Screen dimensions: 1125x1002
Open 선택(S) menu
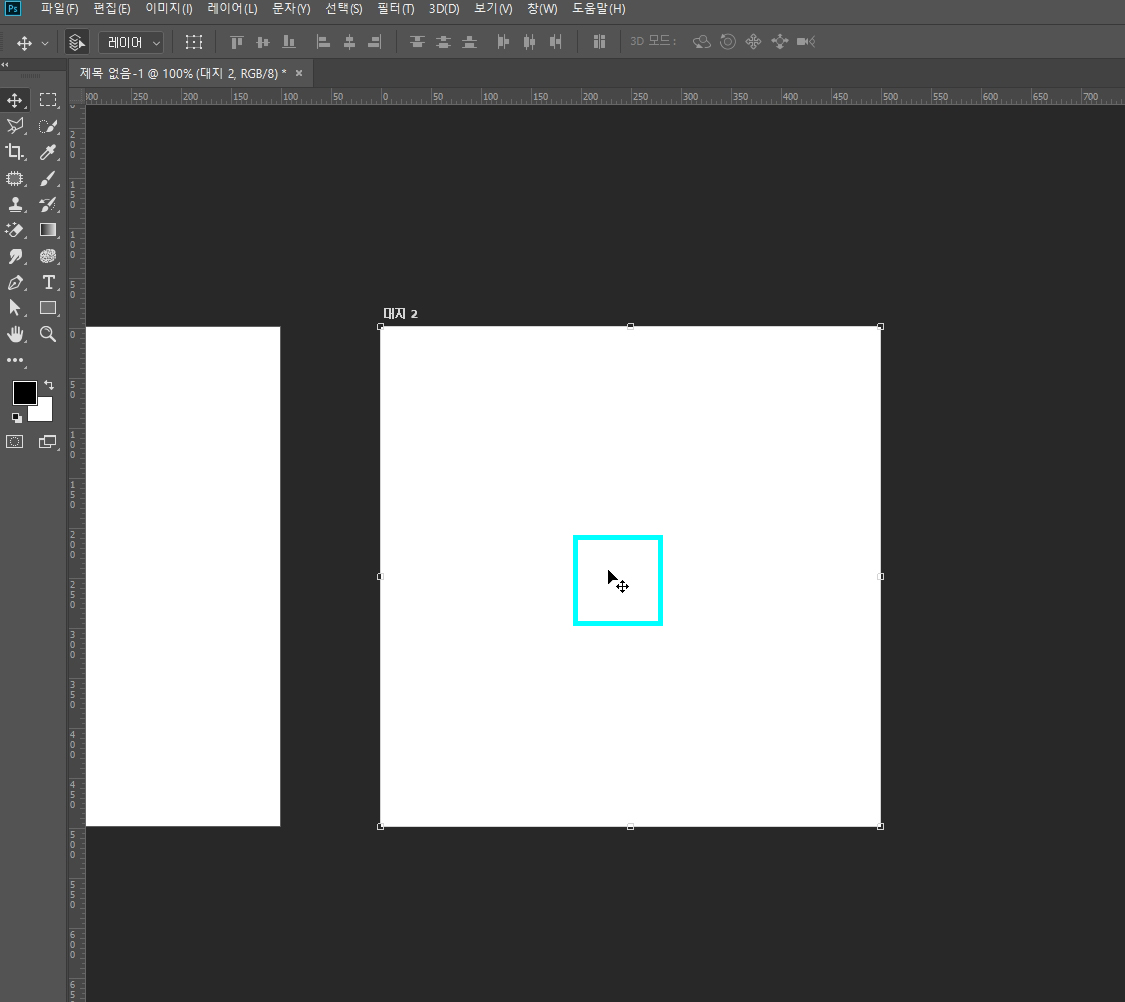click(x=344, y=9)
